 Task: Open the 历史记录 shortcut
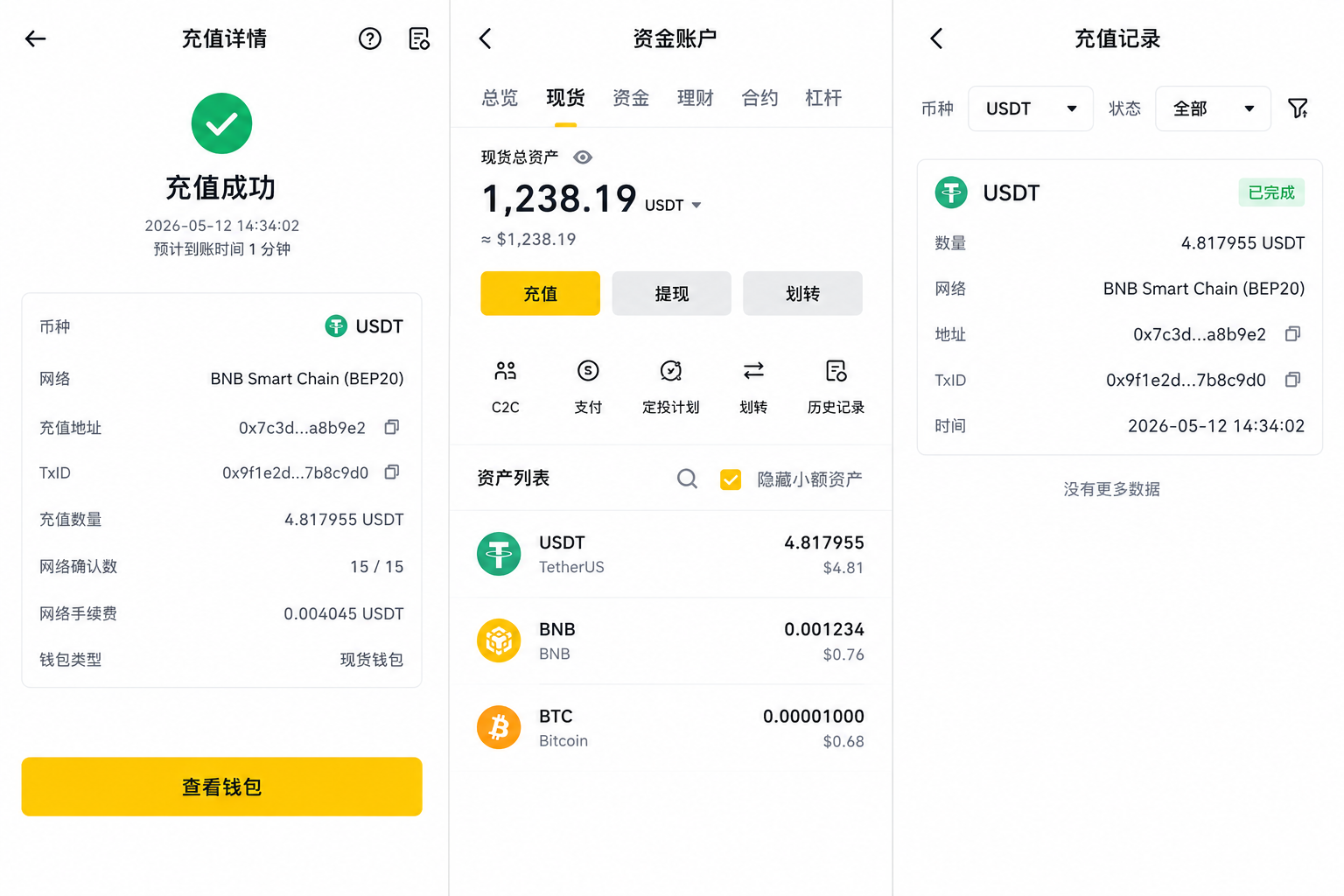click(836, 387)
